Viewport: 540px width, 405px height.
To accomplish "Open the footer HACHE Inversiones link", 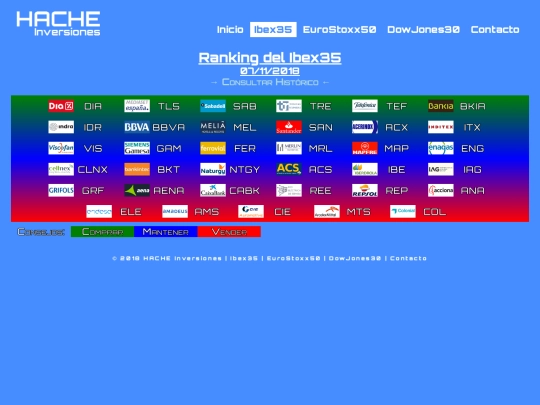I will click(x=182, y=258).
